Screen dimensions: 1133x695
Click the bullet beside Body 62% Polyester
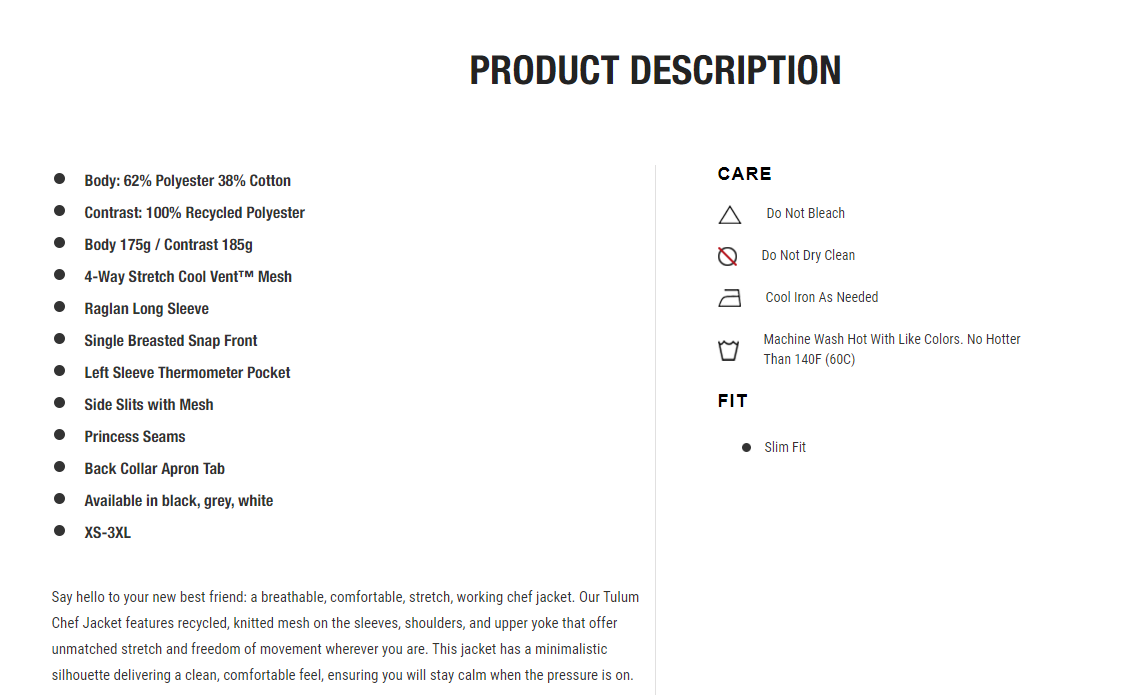click(x=59, y=178)
